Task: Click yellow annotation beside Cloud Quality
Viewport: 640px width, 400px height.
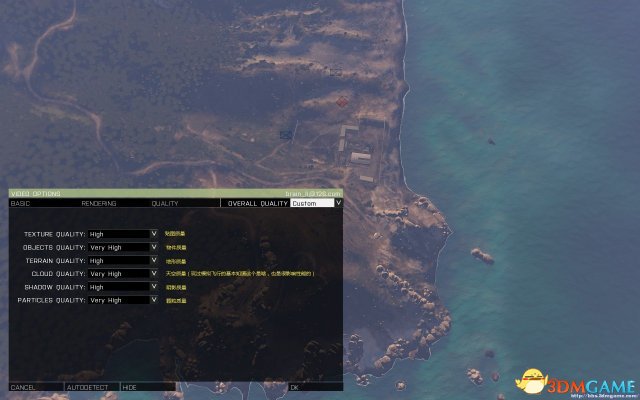Action: [x=240, y=273]
